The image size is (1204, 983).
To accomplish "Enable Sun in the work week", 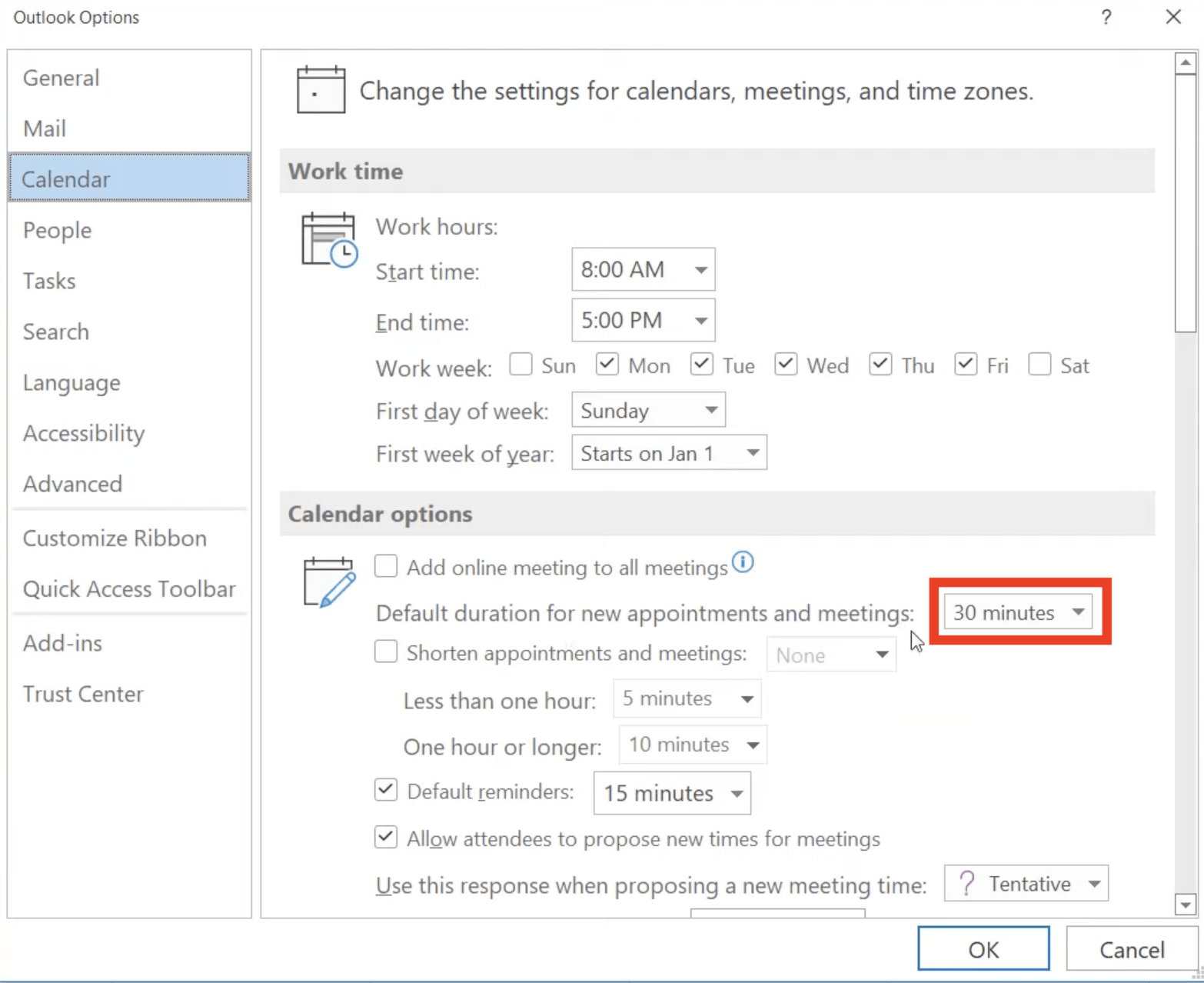I will click(x=521, y=364).
